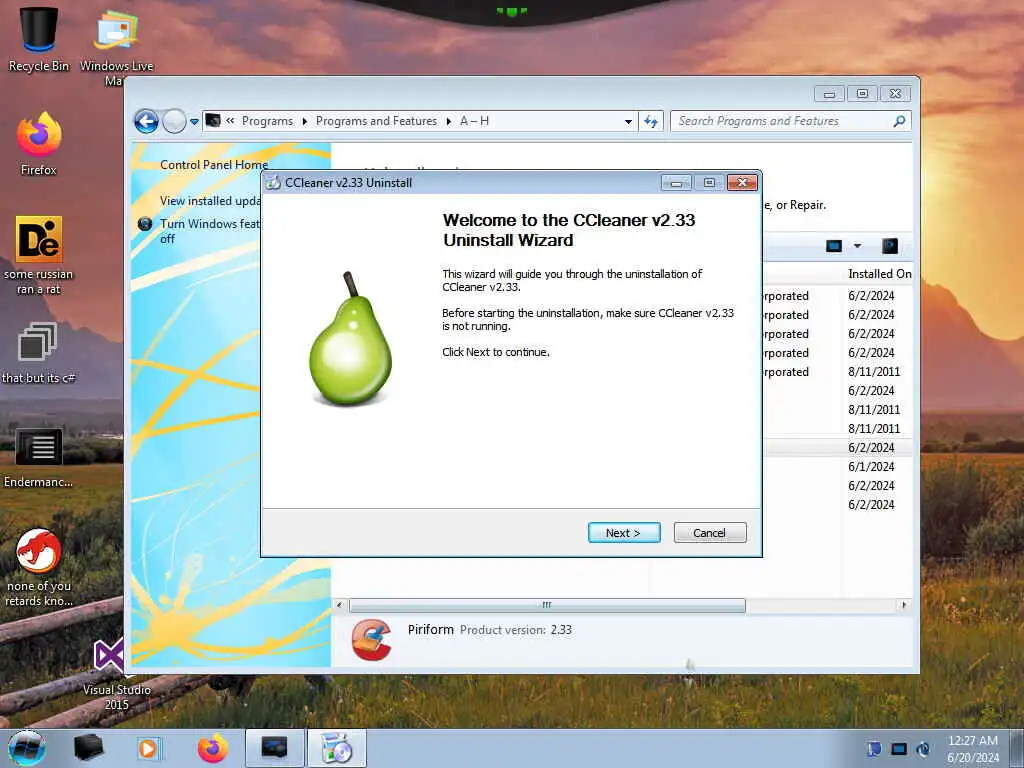Cancel the CCleaner uninstall wizard
The width and height of the screenshot is (1024, 768).
click(x=709, y=532)
